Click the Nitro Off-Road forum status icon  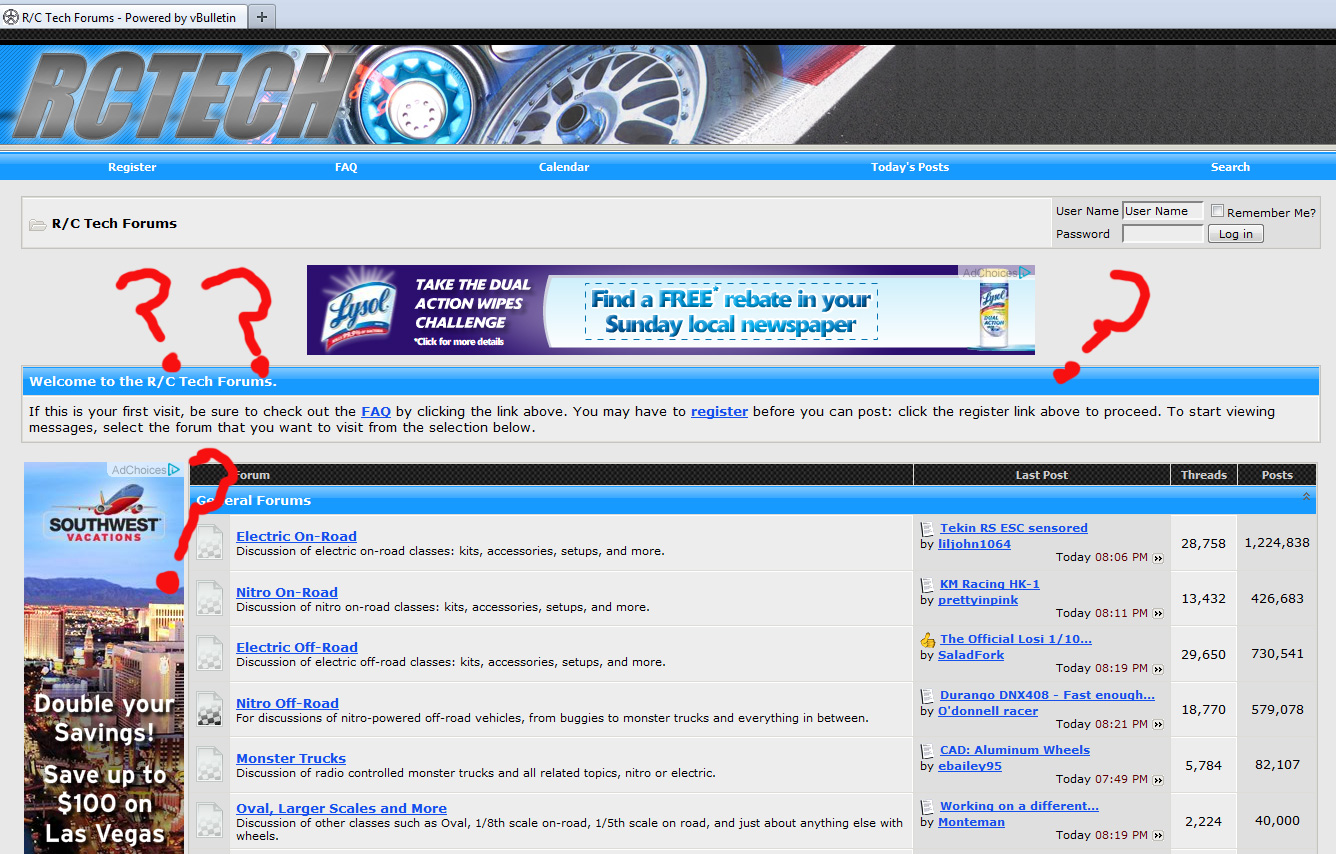point(210,710)
